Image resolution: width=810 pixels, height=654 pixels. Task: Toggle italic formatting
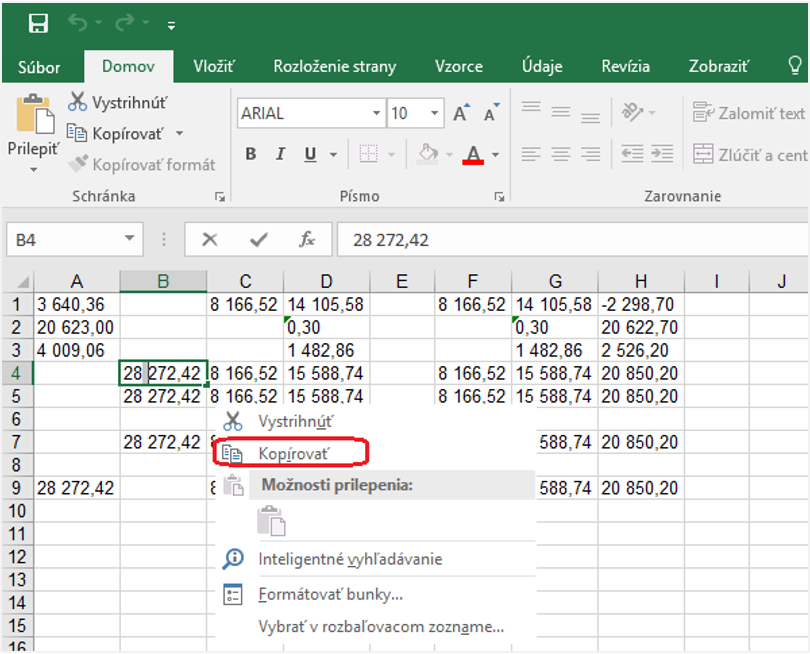(280, 154)
